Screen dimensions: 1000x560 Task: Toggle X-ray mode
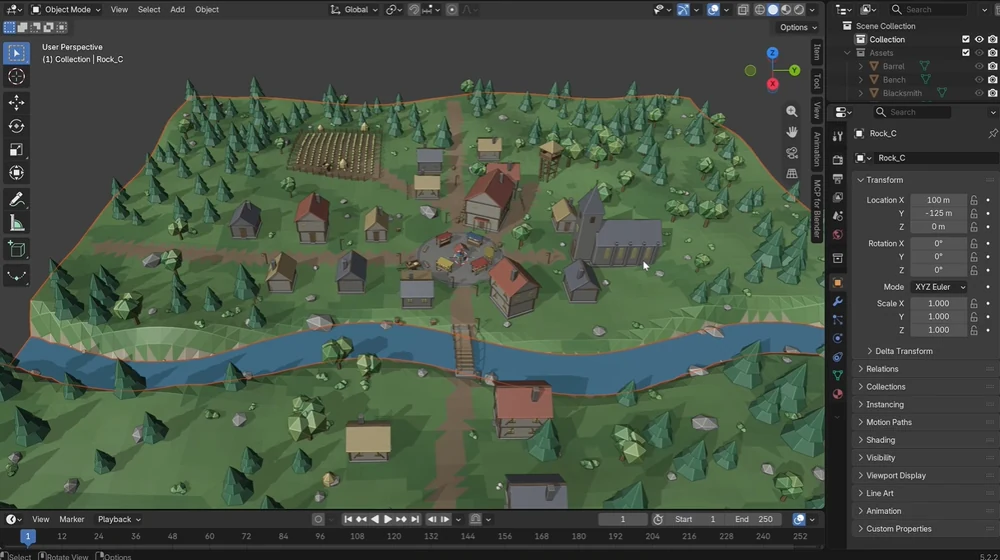(743, 10)
